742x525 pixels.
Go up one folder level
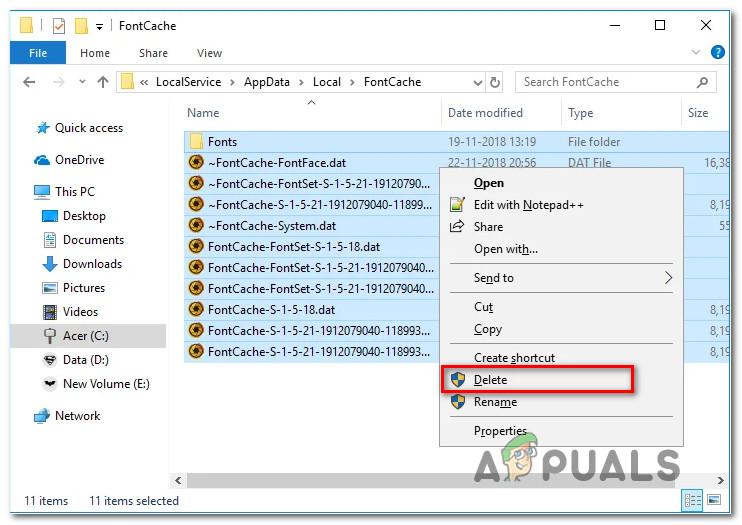click(103, 82)
